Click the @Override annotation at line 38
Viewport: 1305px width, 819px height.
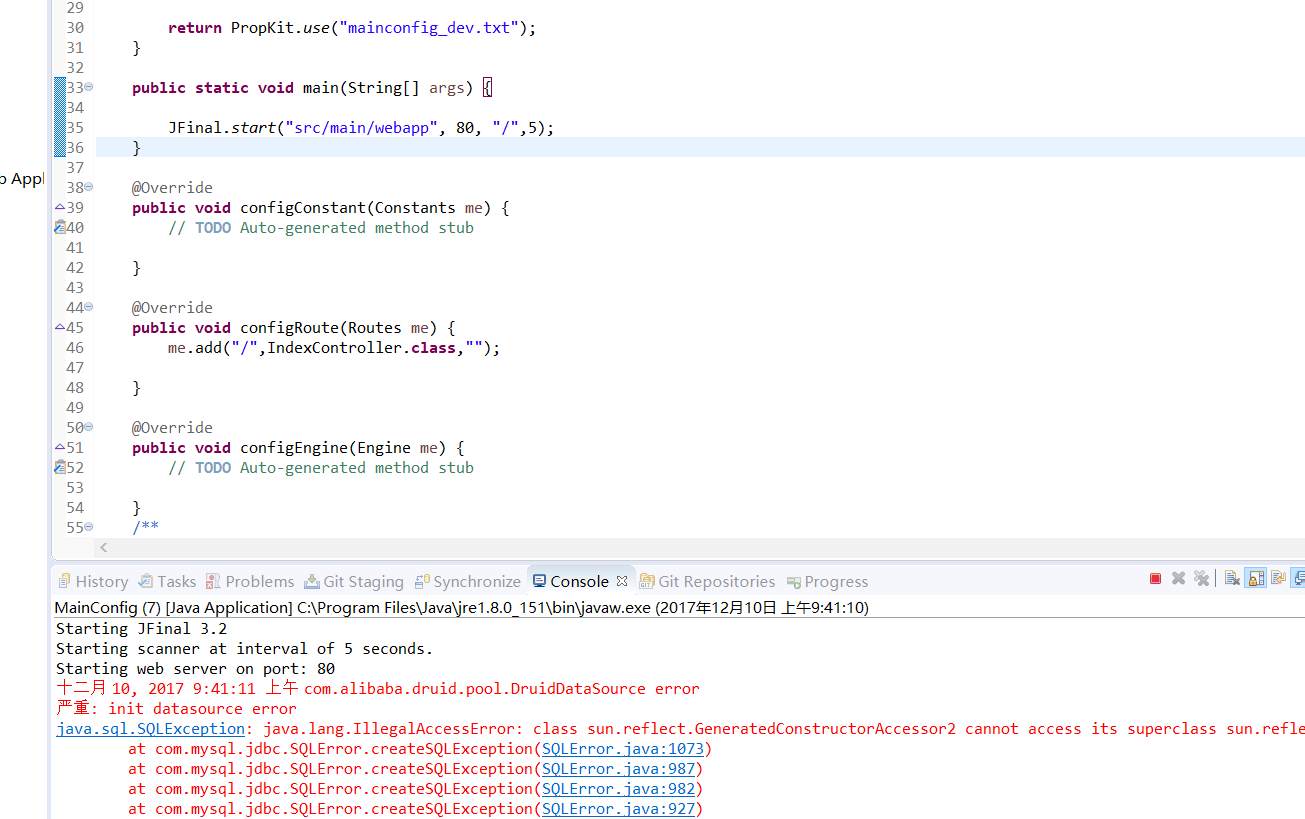[172, 188]
